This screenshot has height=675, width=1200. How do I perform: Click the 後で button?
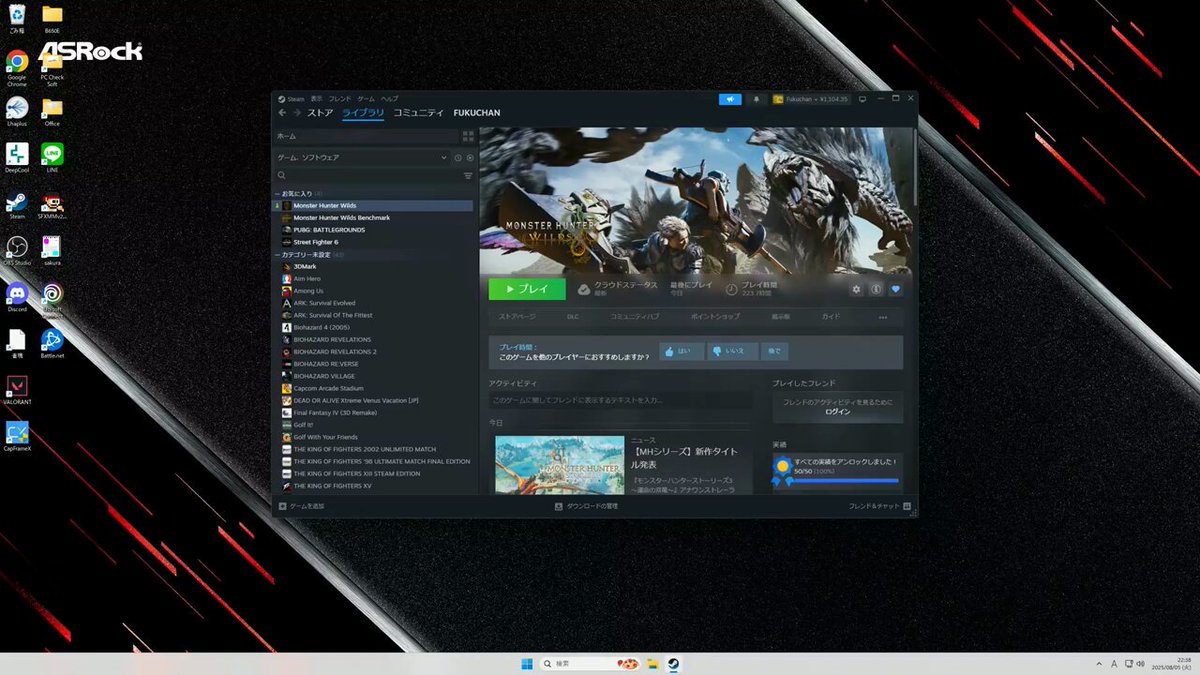pyautogui.click(x=775, y=352)
